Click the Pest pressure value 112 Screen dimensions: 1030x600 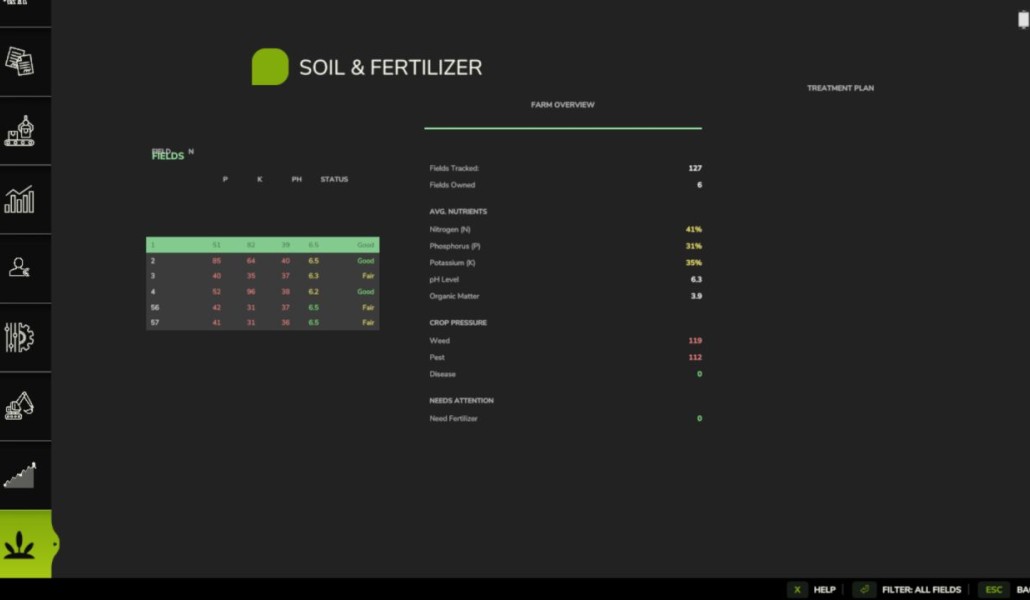click(x=695, y=358)
